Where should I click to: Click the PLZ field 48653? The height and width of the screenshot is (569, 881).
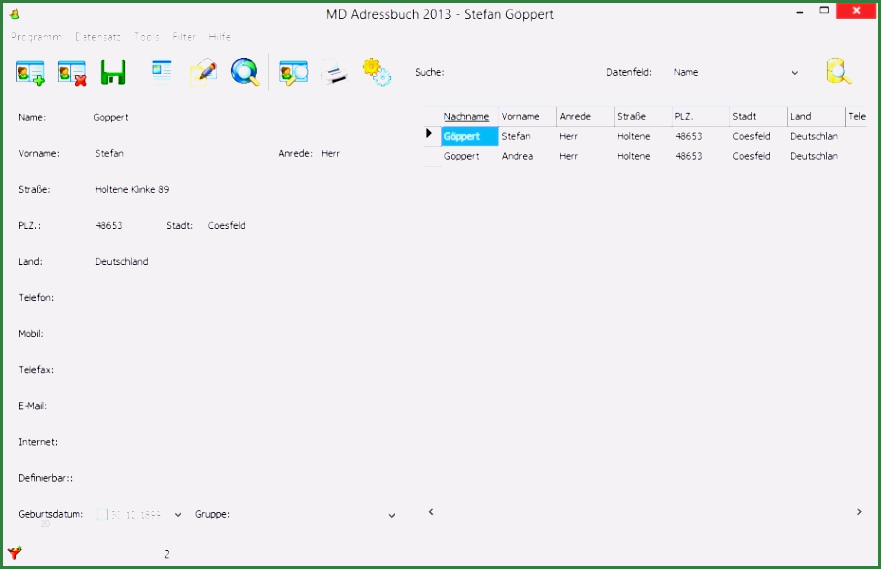click(125, 225)
